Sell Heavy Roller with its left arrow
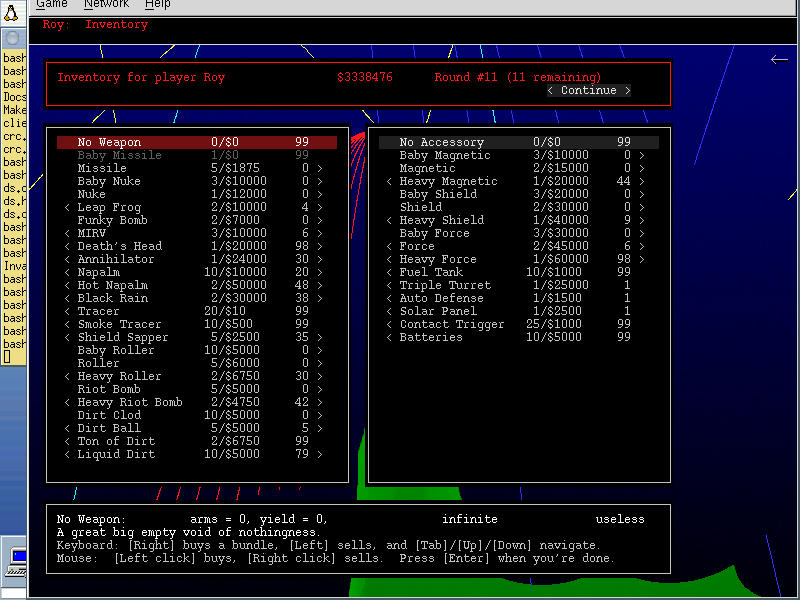 67,377
